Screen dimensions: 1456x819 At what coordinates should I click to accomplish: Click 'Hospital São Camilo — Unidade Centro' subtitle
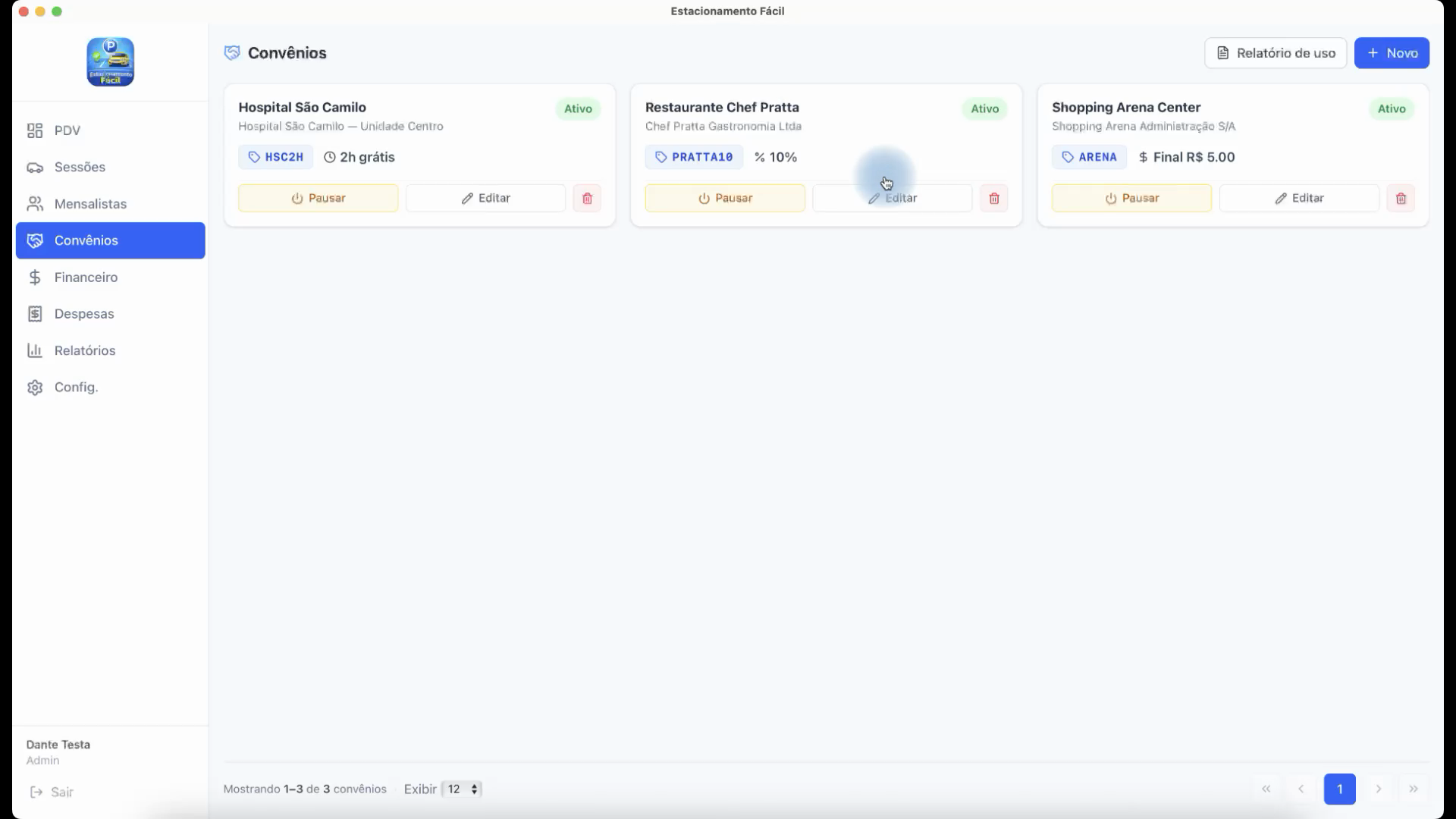pos(340,127)
